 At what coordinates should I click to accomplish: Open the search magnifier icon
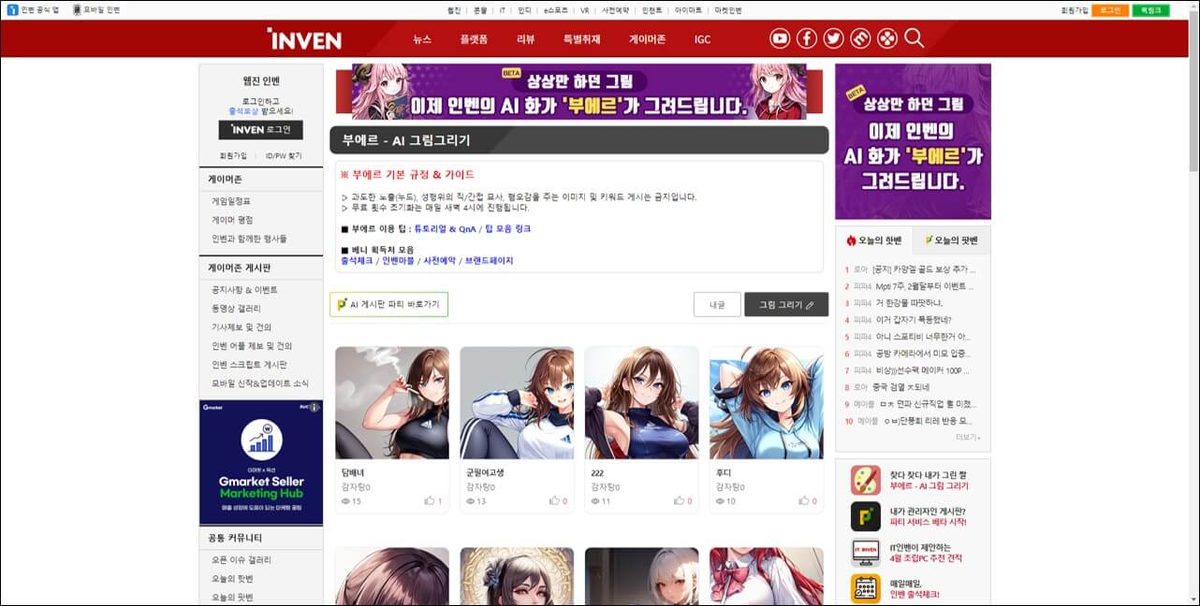(914, 39)
